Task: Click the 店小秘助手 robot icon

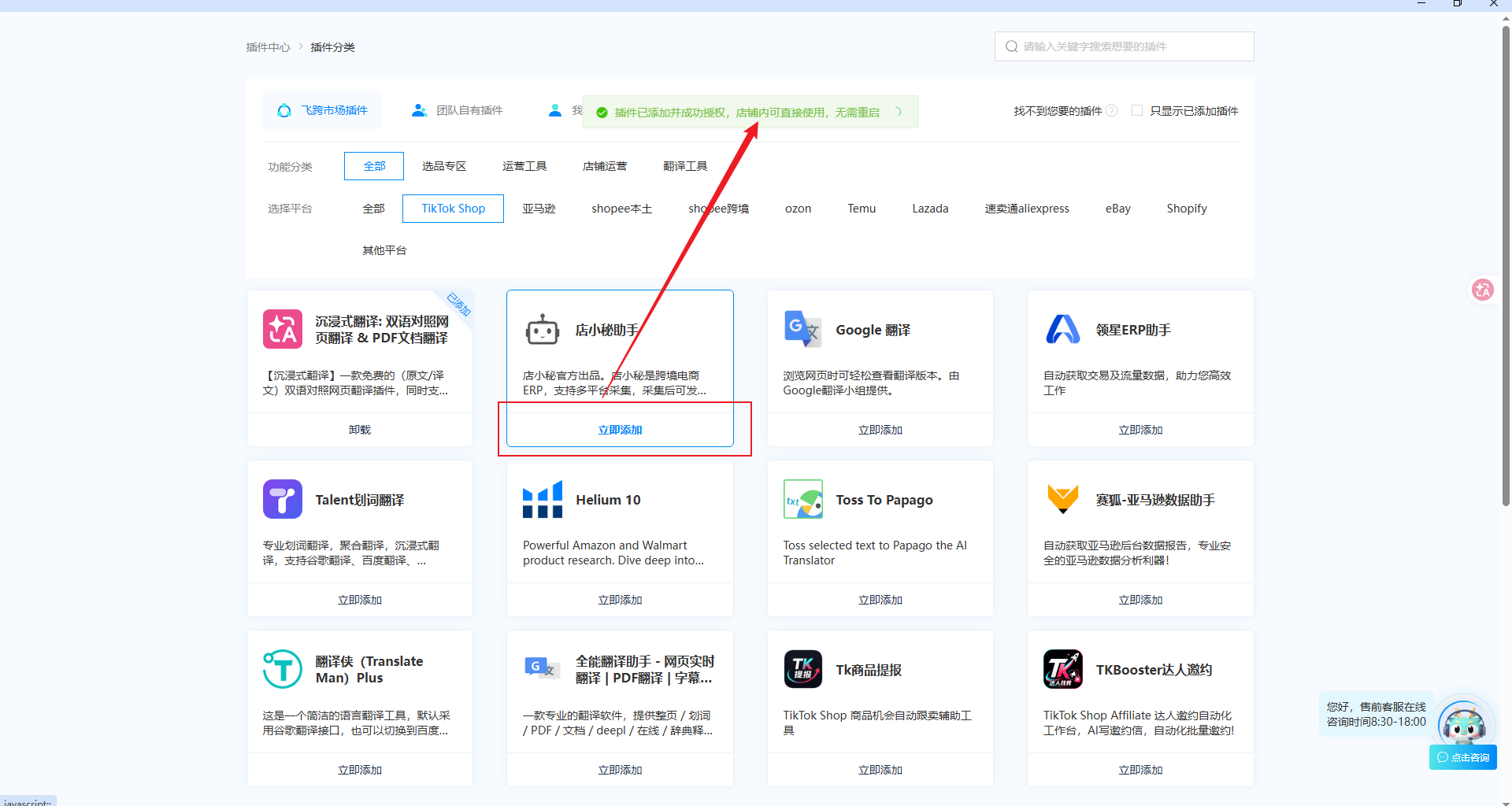Action: click(x=543, y=329)
